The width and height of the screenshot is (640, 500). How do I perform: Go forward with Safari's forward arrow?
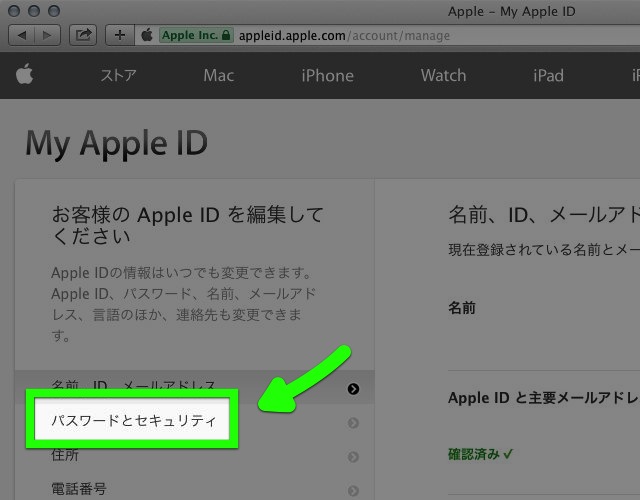[48, 36]
